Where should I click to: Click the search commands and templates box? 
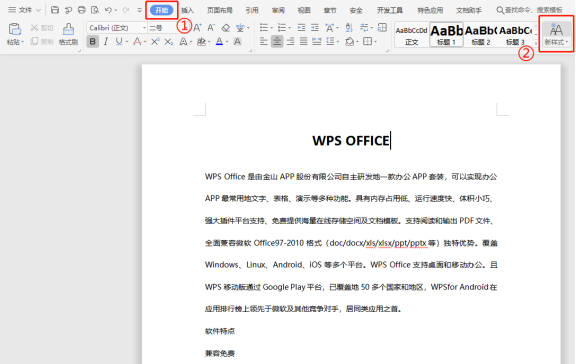coord(529,10)
